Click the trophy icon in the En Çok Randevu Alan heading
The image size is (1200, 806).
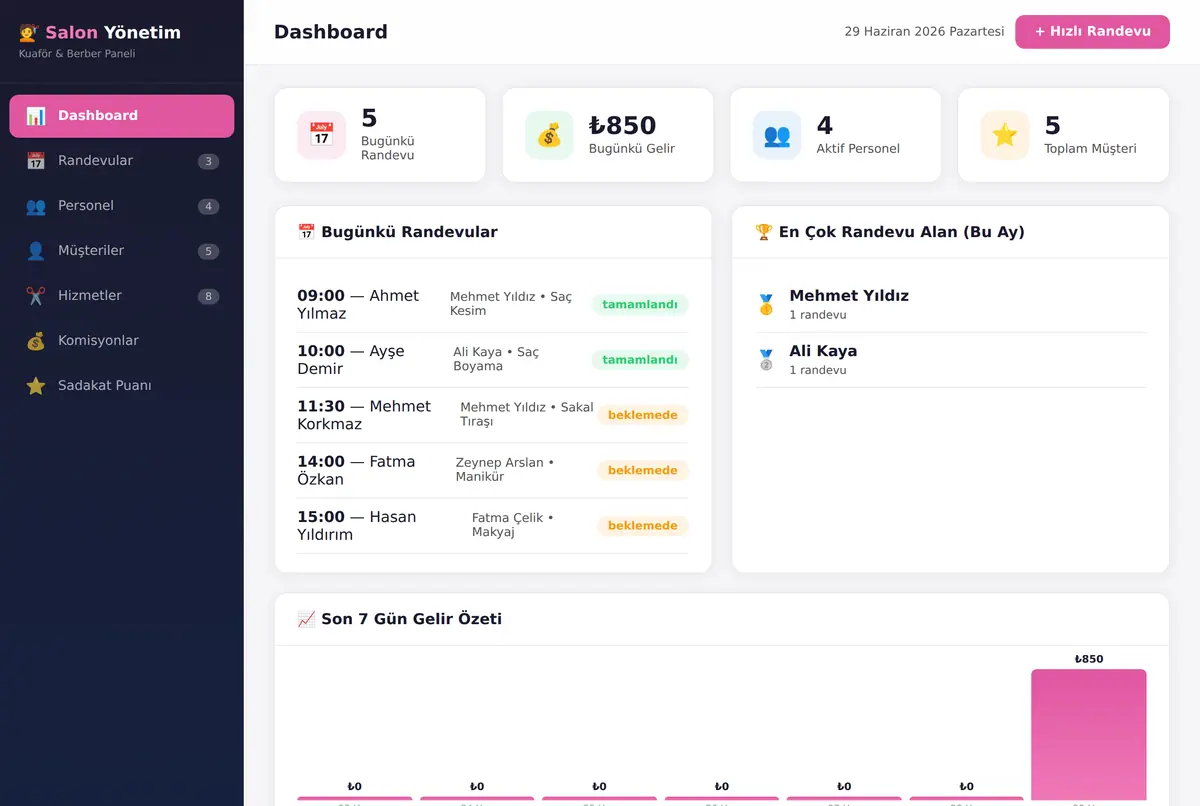click(x=764, y=232)
